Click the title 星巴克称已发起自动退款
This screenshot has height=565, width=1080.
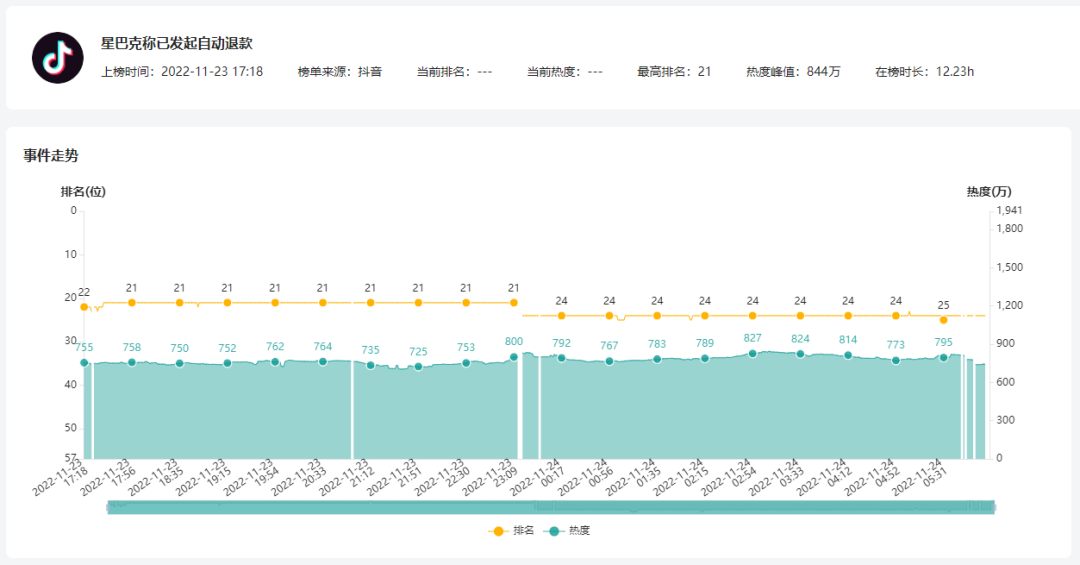click(176, 43)
